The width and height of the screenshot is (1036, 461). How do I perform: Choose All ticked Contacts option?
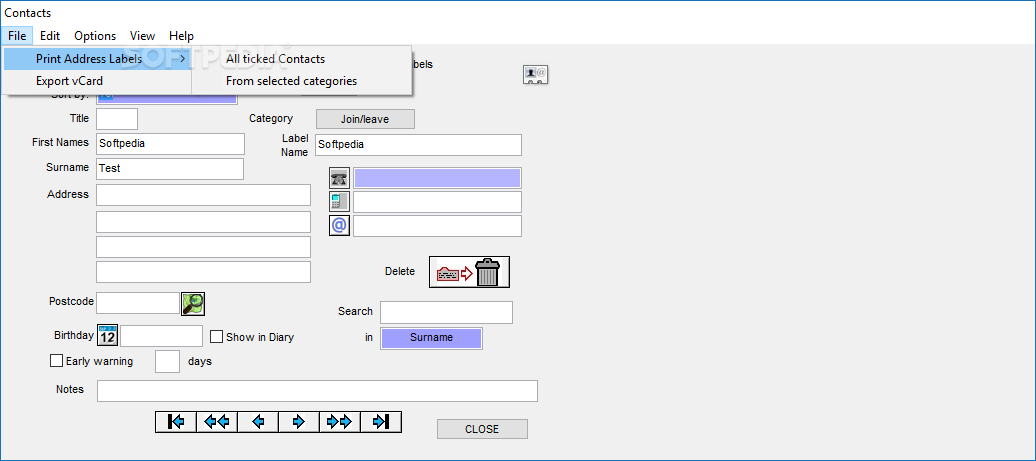click(275, 59)
